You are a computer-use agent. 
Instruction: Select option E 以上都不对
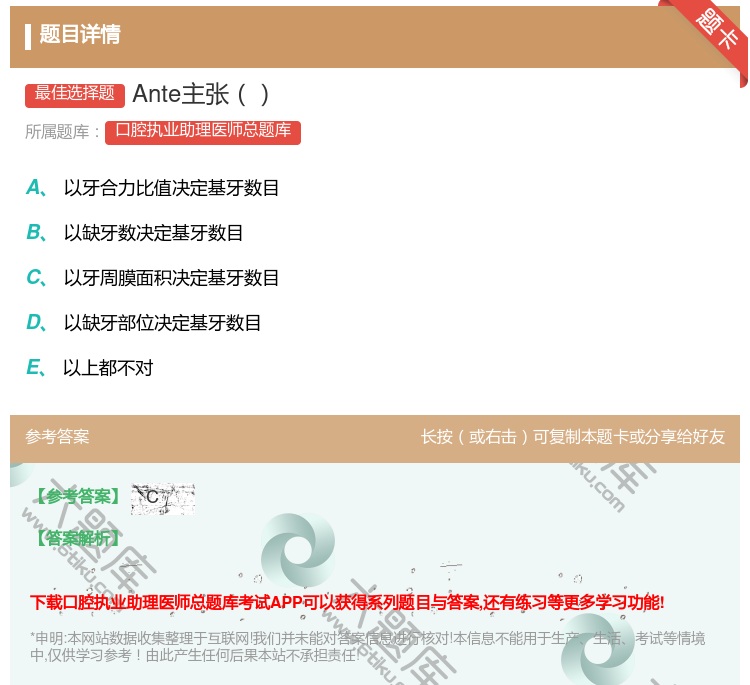tap(89, 367)
